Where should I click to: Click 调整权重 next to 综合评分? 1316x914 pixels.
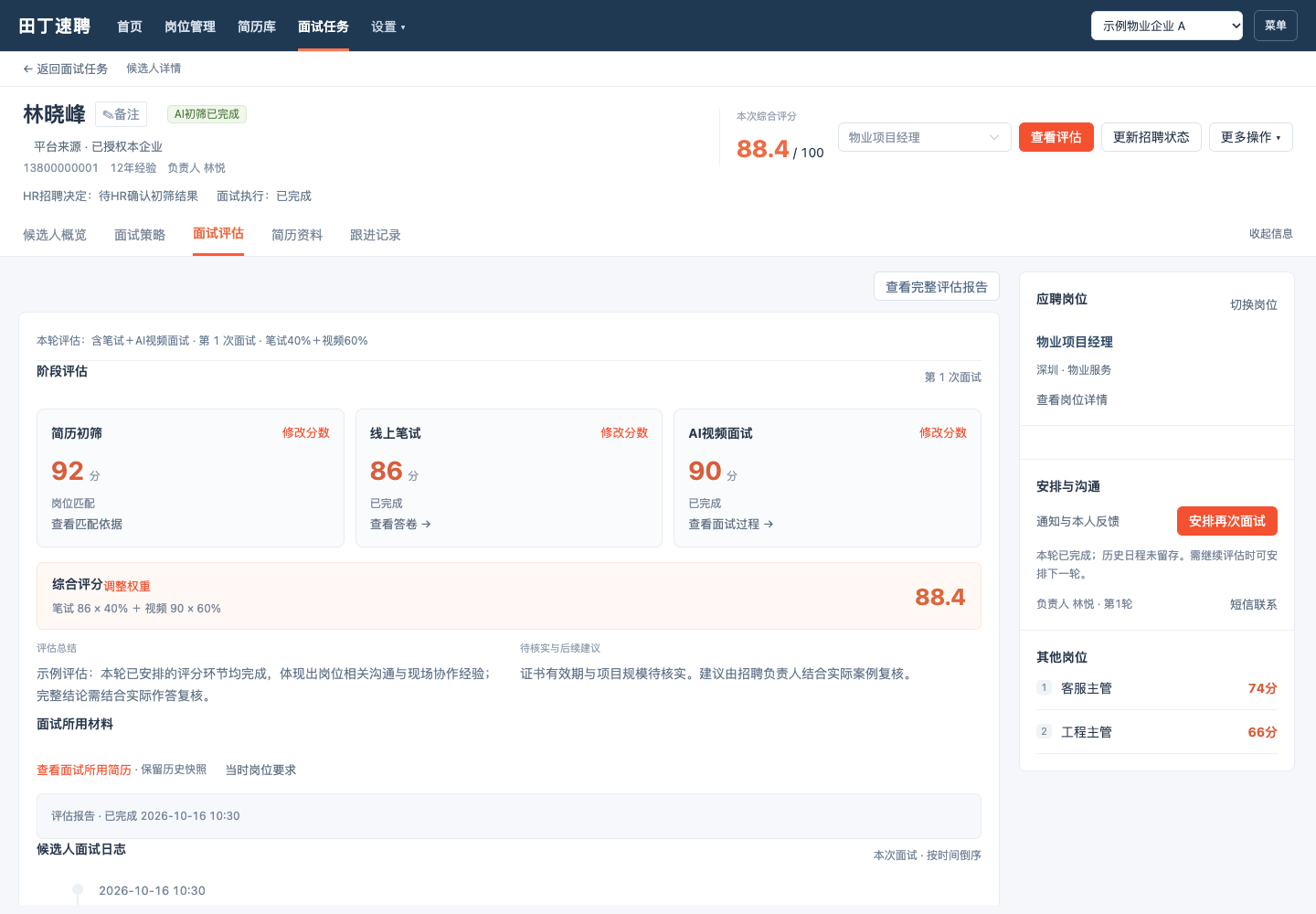pyautogui.click(x=127, y=586)
